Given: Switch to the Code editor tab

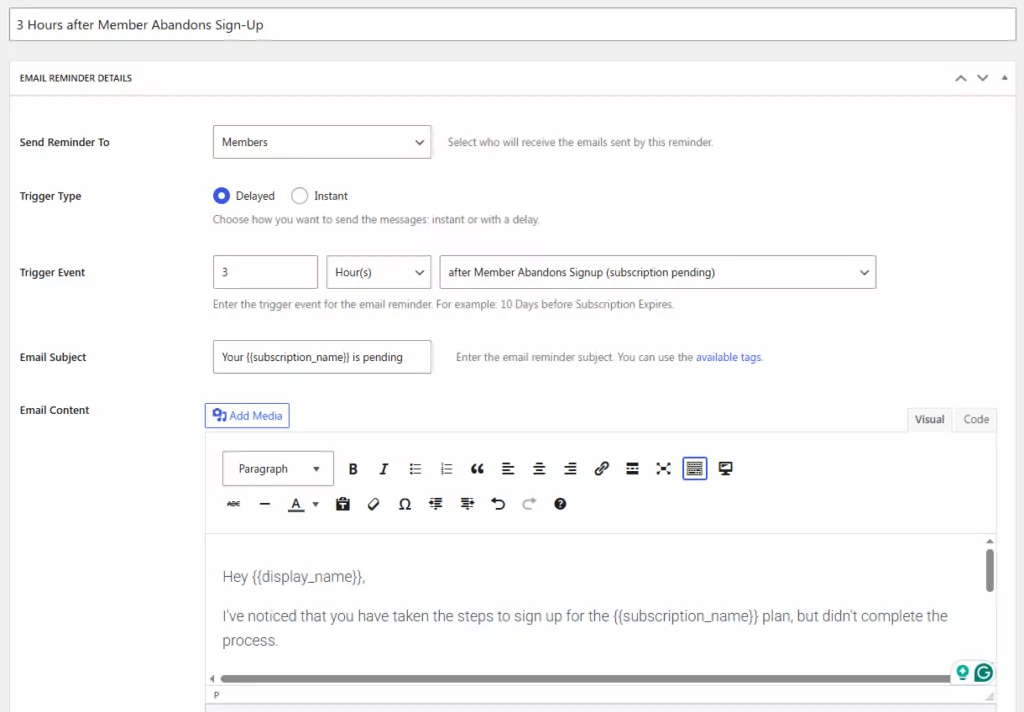Looking at the screenshot, I should coord(976,419).
